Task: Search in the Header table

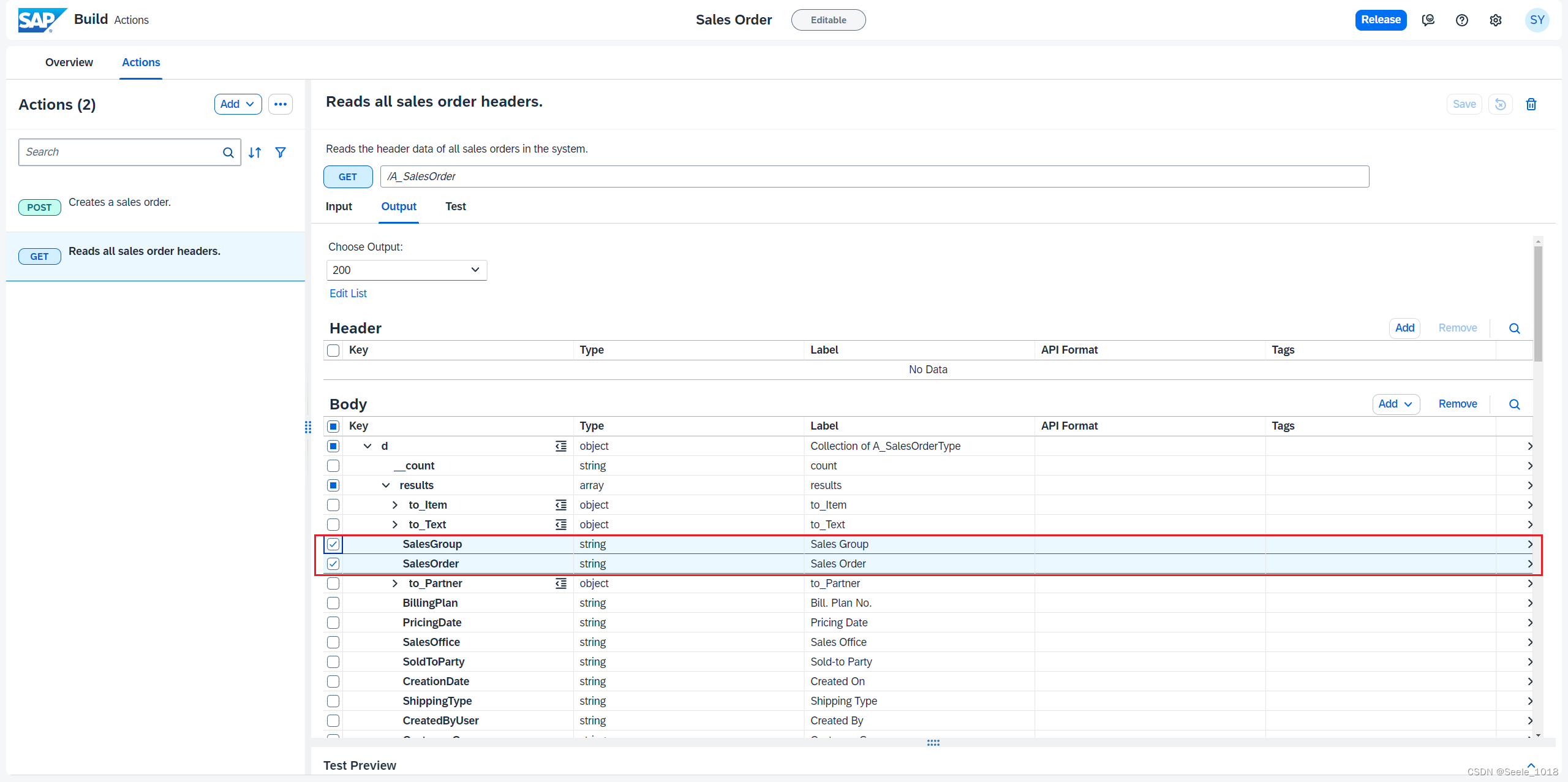Action: [1515, 328]
